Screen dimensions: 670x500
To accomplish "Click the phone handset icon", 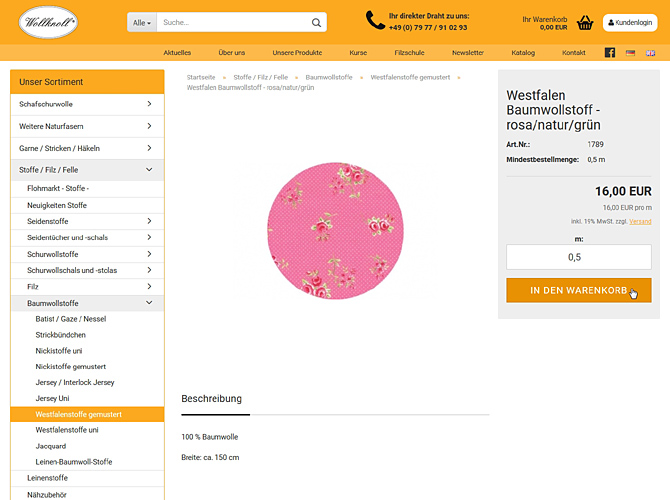I will pos(375,21).
